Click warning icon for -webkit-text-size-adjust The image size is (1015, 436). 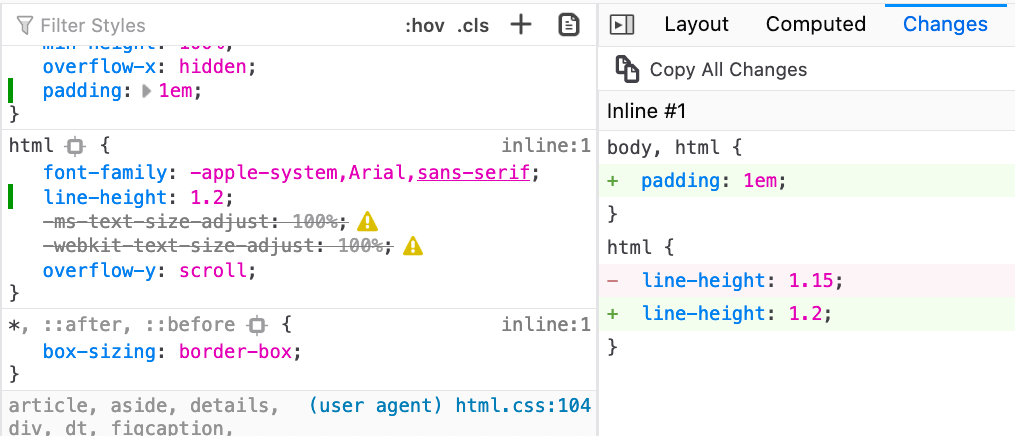[412, 246]
